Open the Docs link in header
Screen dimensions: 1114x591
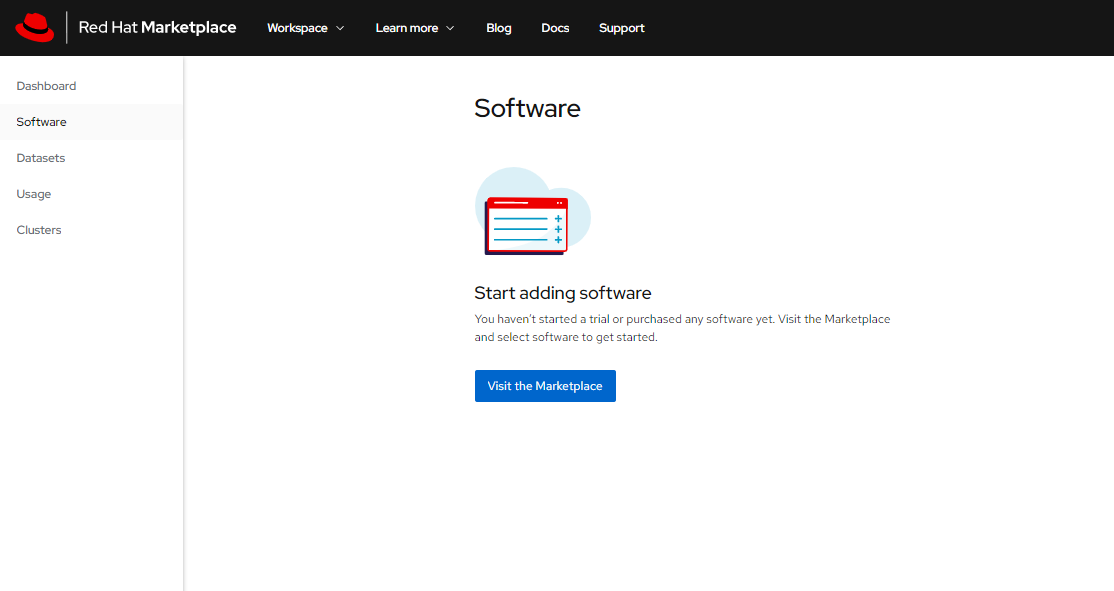tap(555, 28)
